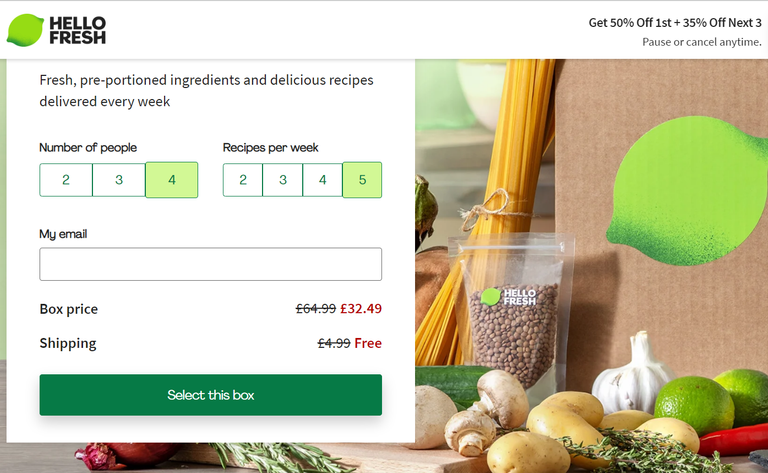
Task: Pick 4 Recipes per week
Action: [322, 180]
